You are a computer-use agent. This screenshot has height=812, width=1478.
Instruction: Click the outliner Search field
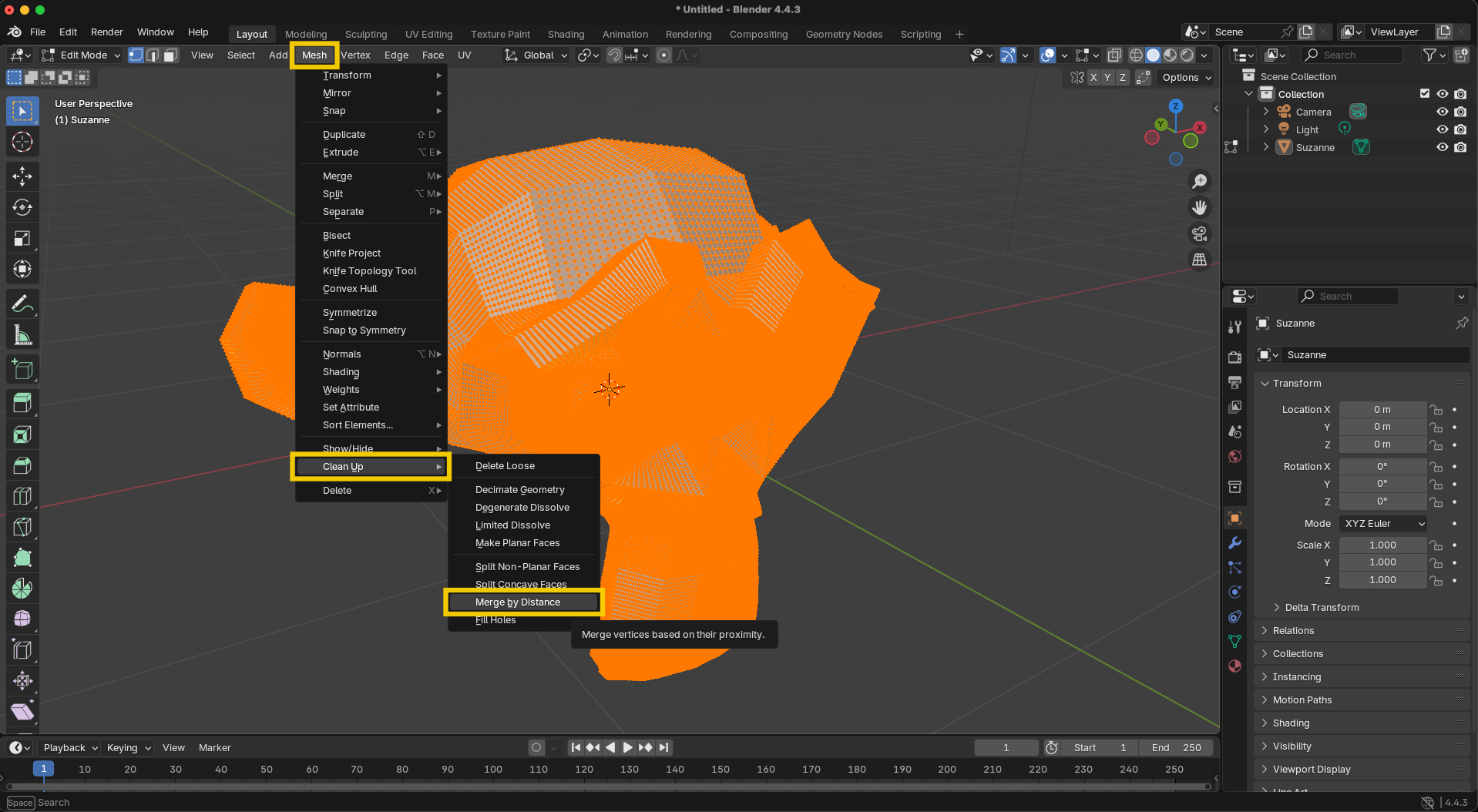(x=1352, y=55)
